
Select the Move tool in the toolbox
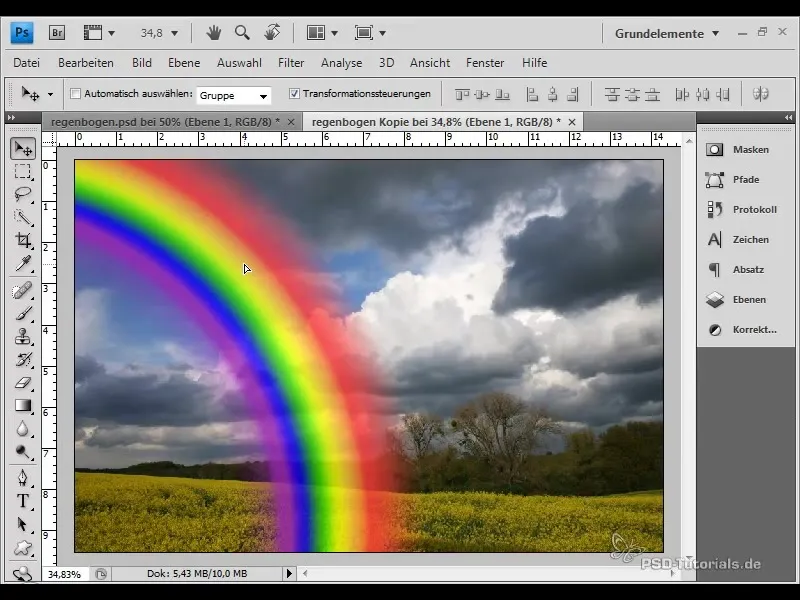[23, 148]
